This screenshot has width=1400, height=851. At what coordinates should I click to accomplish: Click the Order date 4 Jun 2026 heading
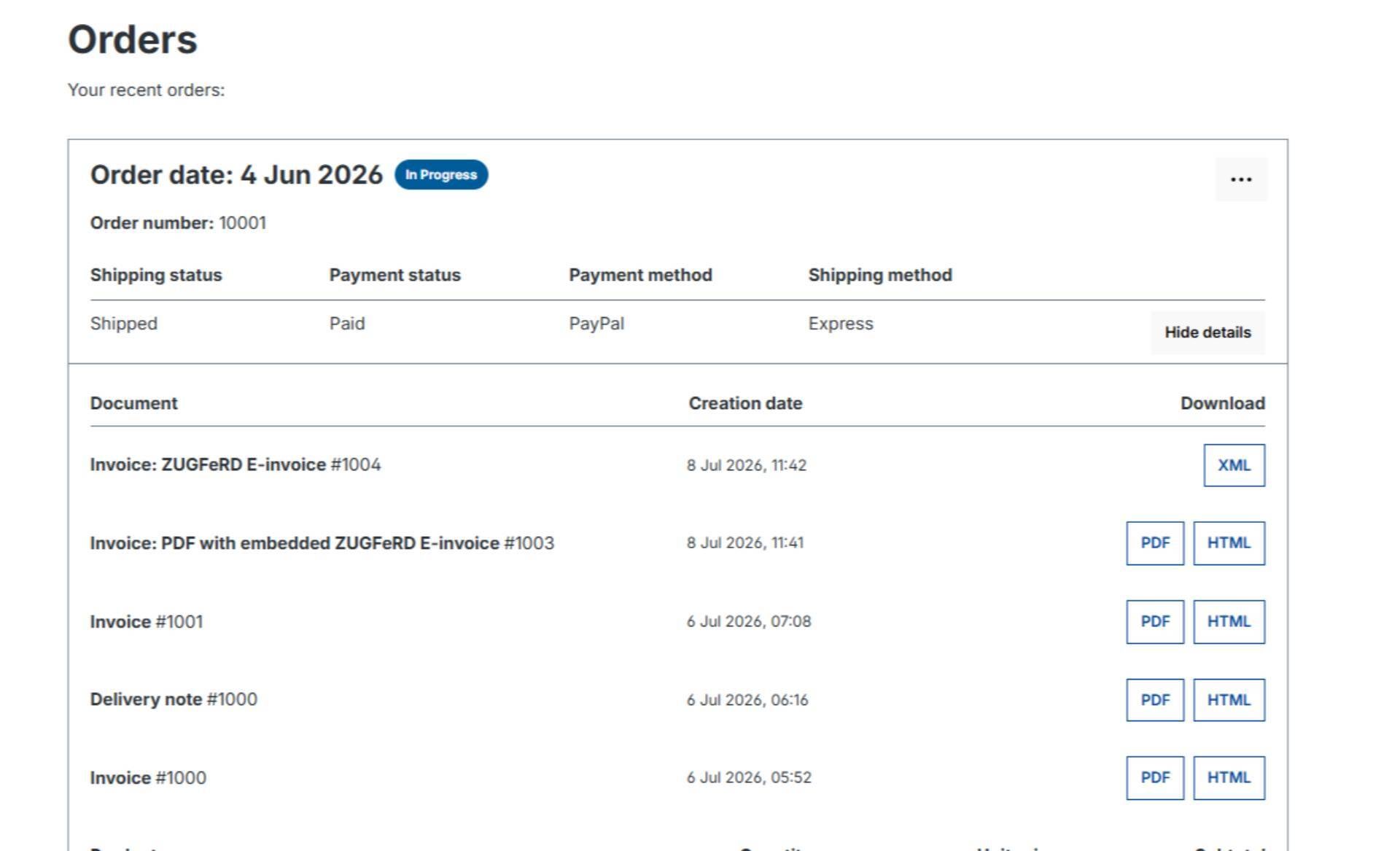point(236,175)
